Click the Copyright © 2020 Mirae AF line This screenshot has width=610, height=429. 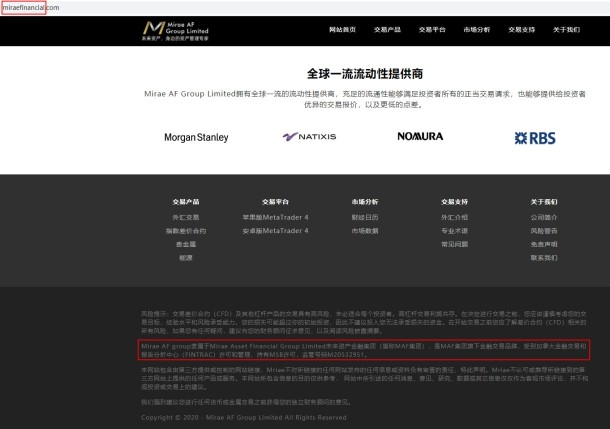pos(244,417)
